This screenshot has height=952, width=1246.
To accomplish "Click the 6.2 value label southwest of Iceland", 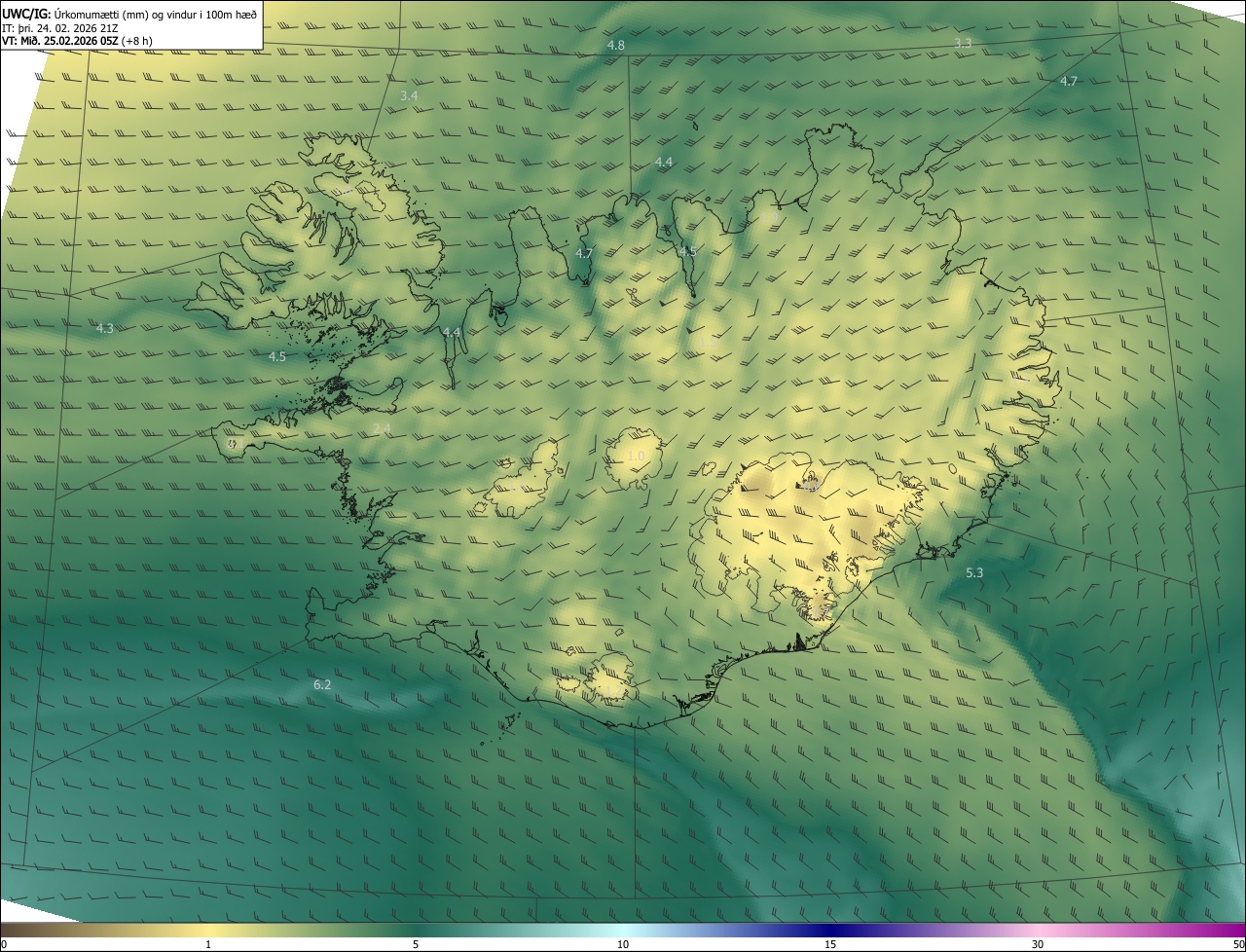I will point(322,685).
